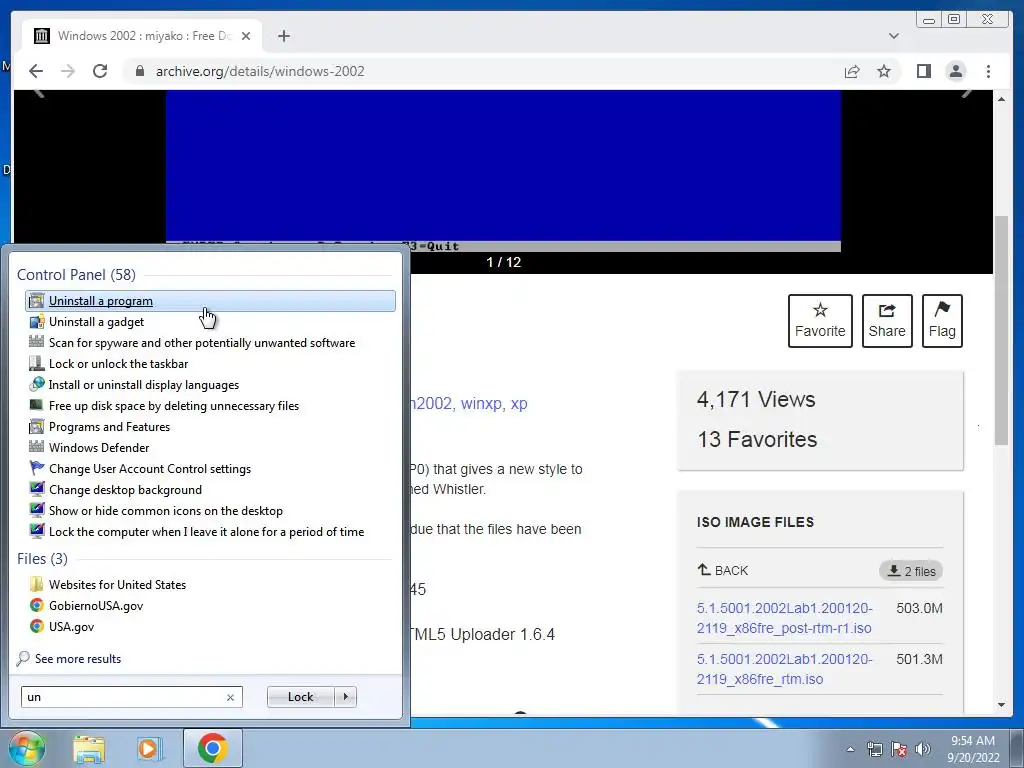Click the Lock button
The image size is (1024, 768).
[x=300, y=697]
